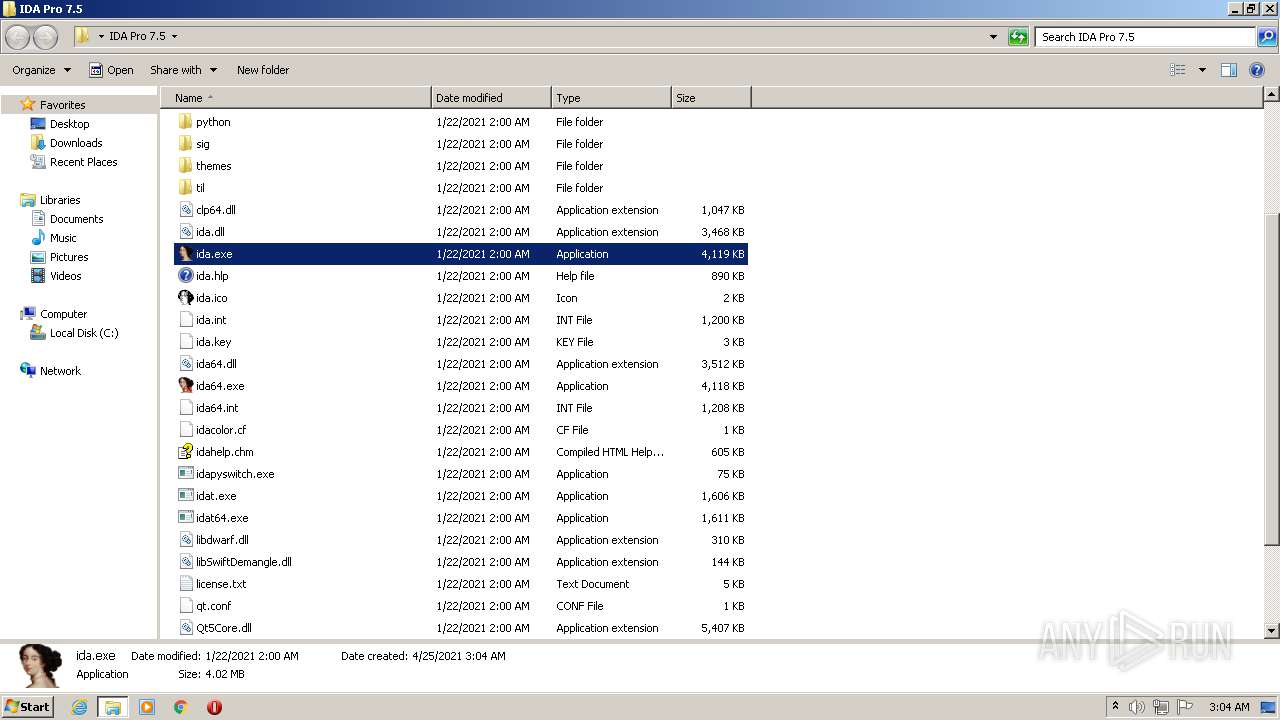Click the volume icon in system tray

pyautogui.click(x=1137, y=707)
